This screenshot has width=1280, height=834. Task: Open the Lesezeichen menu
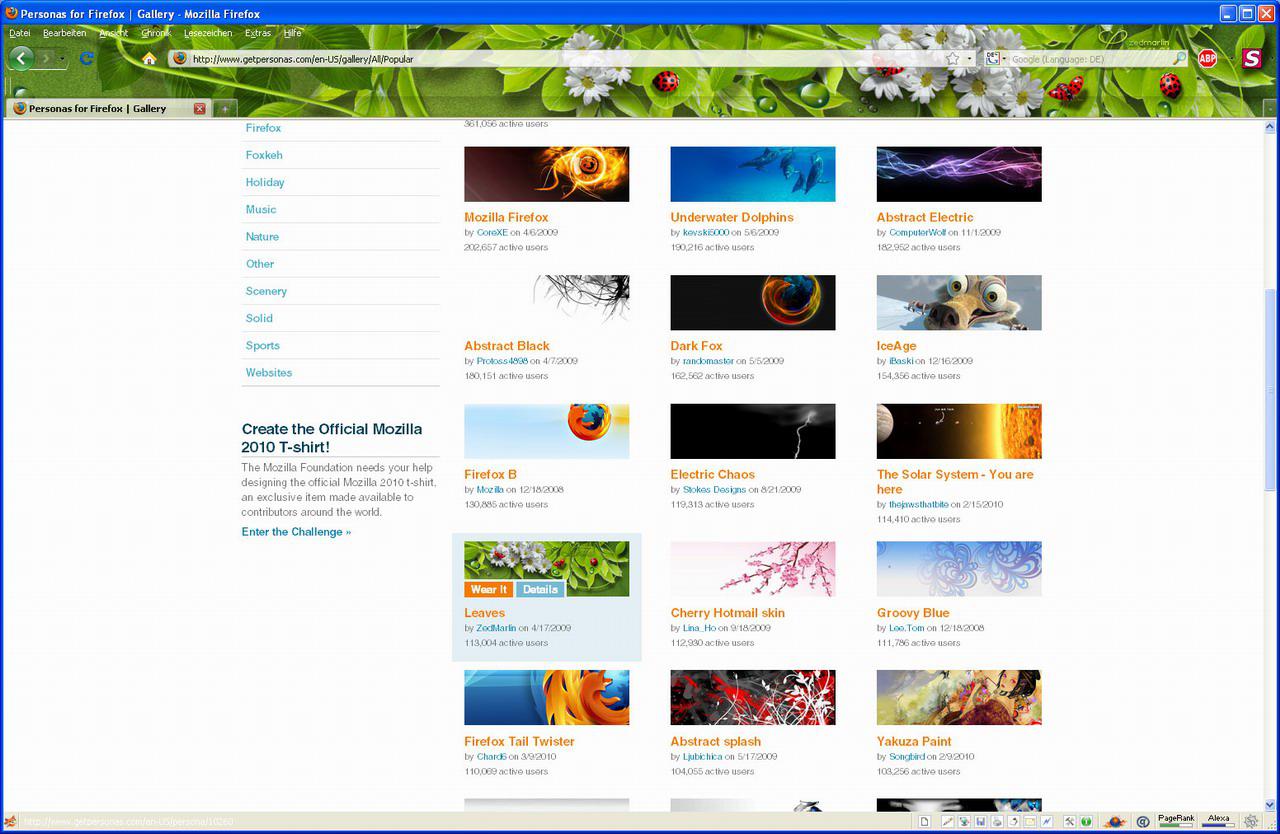click(x=208, y=33)
